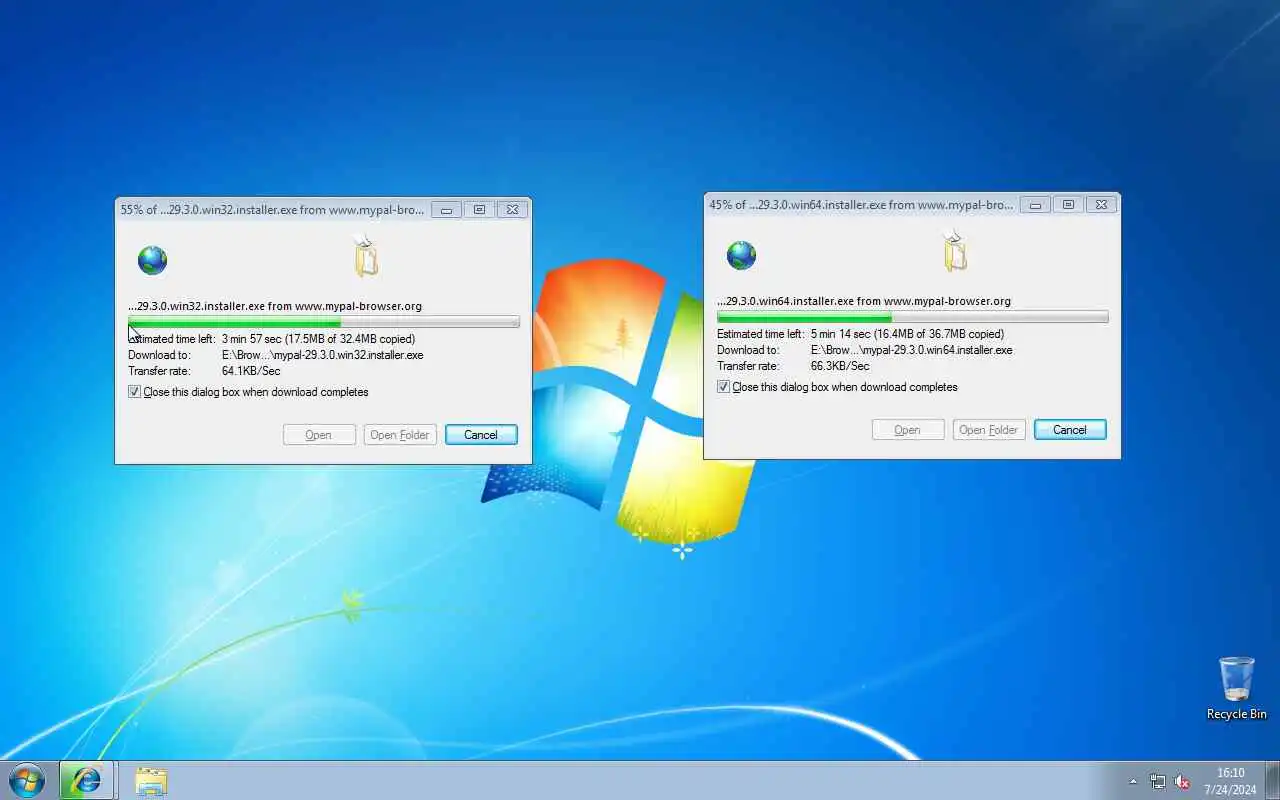Open the Recycle Bin desktop icon

[x=1237, y=688]
